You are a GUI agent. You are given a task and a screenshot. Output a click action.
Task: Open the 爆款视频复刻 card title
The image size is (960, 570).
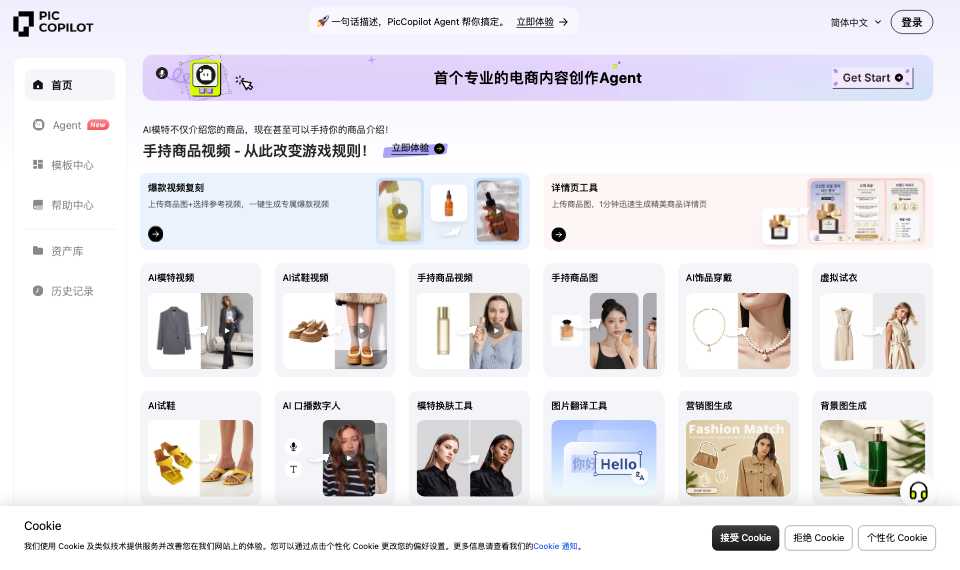[x=176, y=188]
